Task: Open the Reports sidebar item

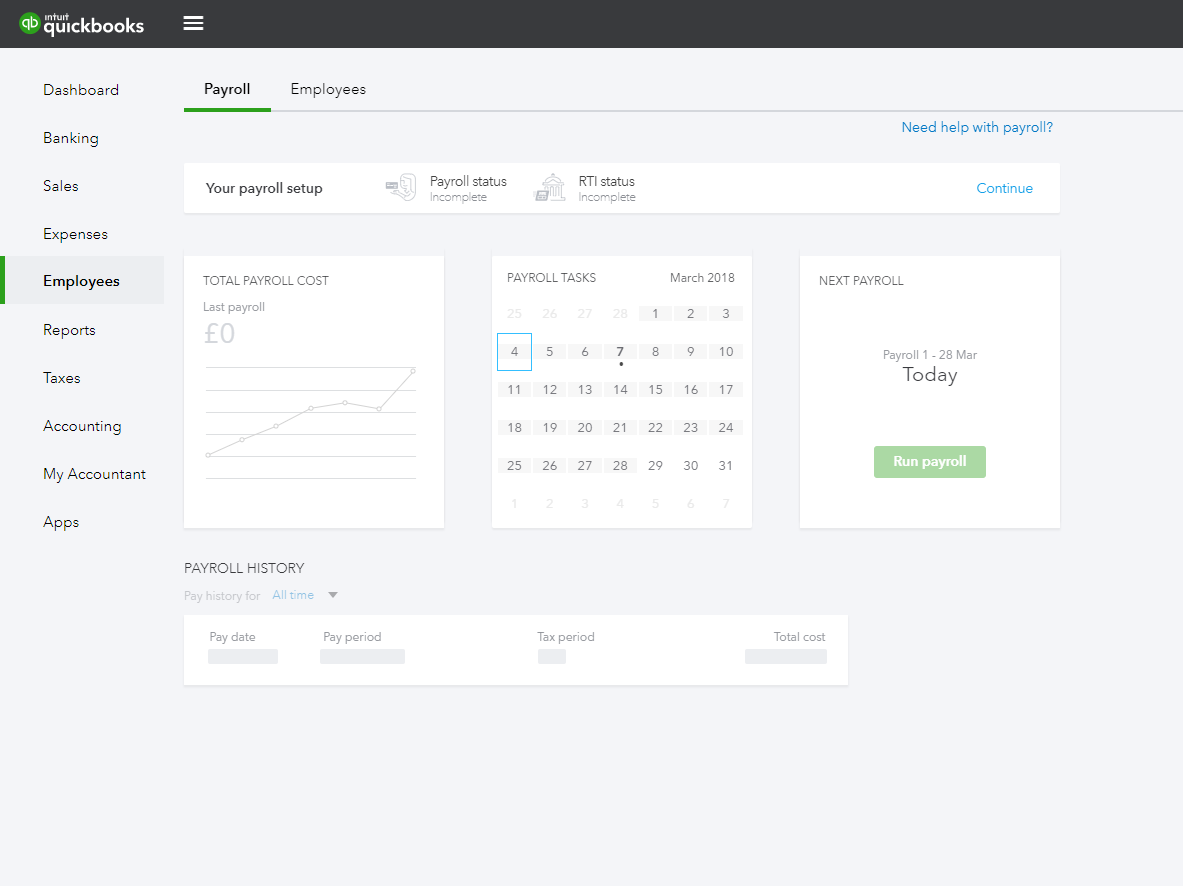Action: [x=69, y=330]
